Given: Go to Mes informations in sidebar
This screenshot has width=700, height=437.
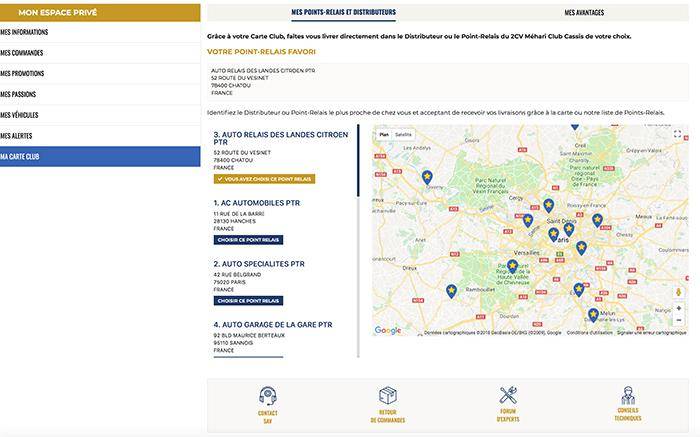Looking at the screenshot, I should [x=100, y=32].
